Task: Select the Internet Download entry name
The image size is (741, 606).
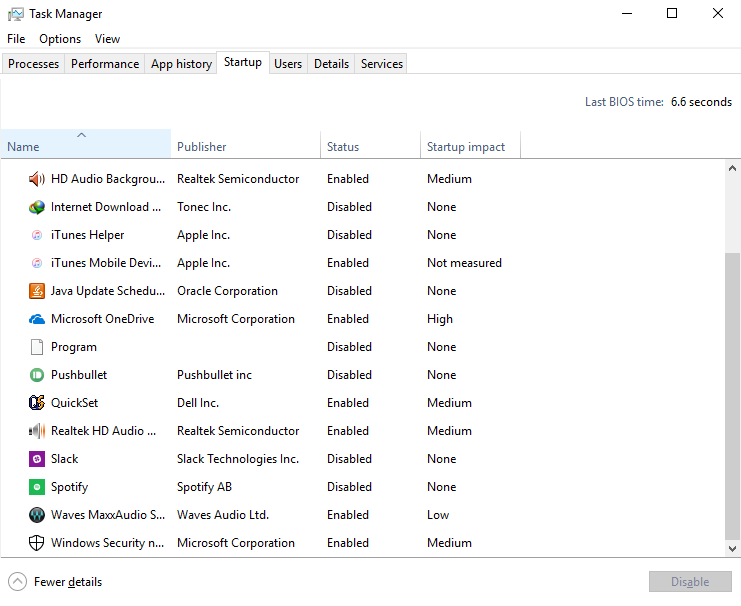Action: coord(106,207)
